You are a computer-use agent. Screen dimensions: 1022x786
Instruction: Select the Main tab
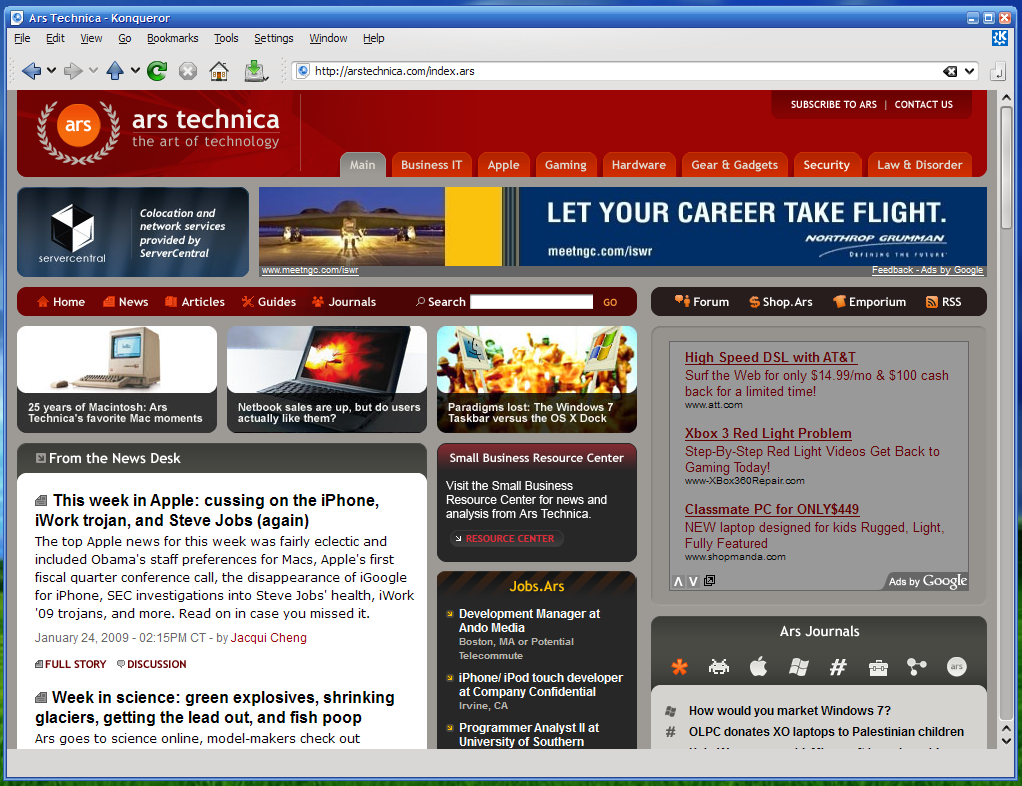(x=362, y=165)
